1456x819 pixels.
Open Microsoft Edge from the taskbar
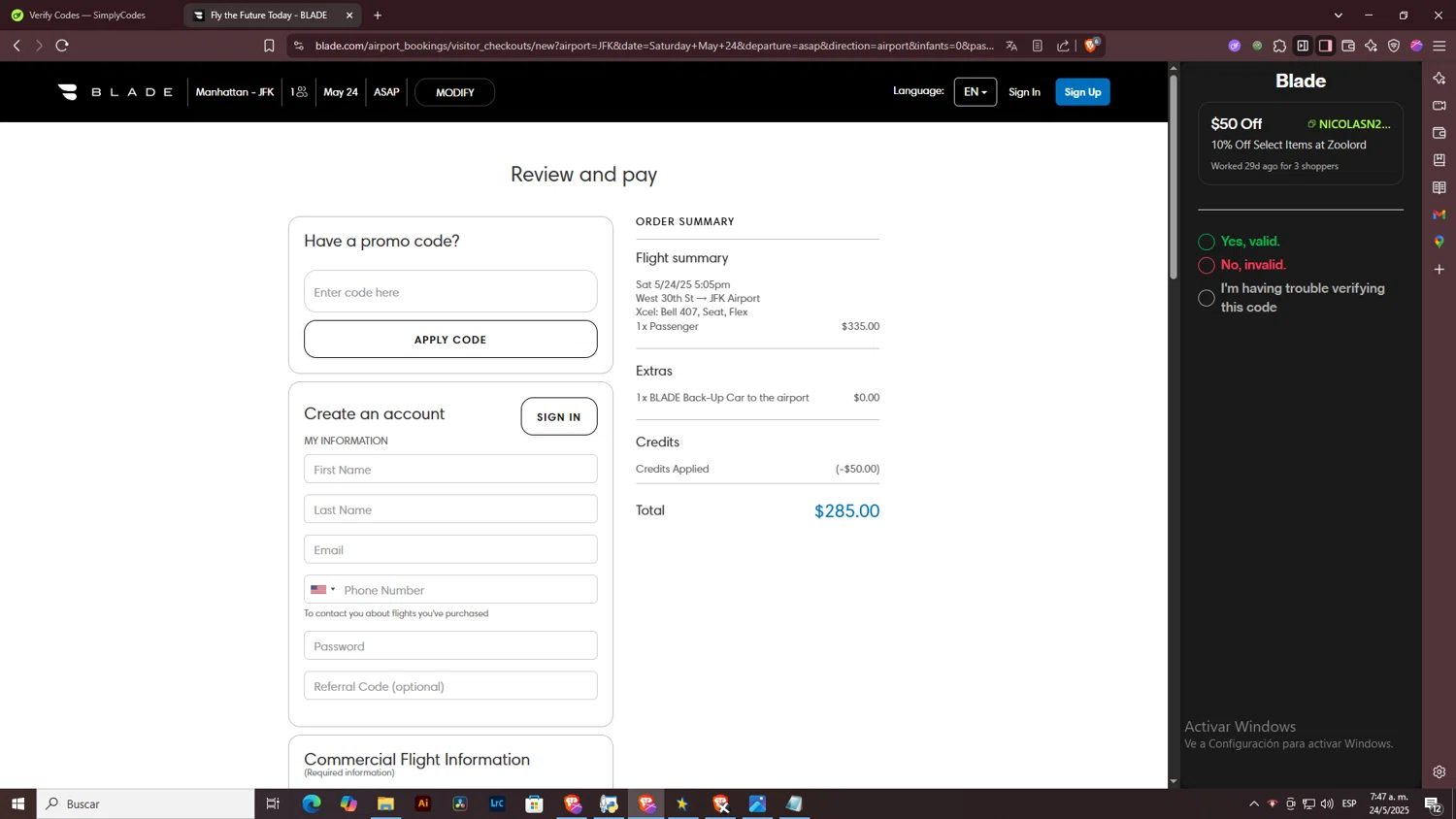(x=312, y=803)
